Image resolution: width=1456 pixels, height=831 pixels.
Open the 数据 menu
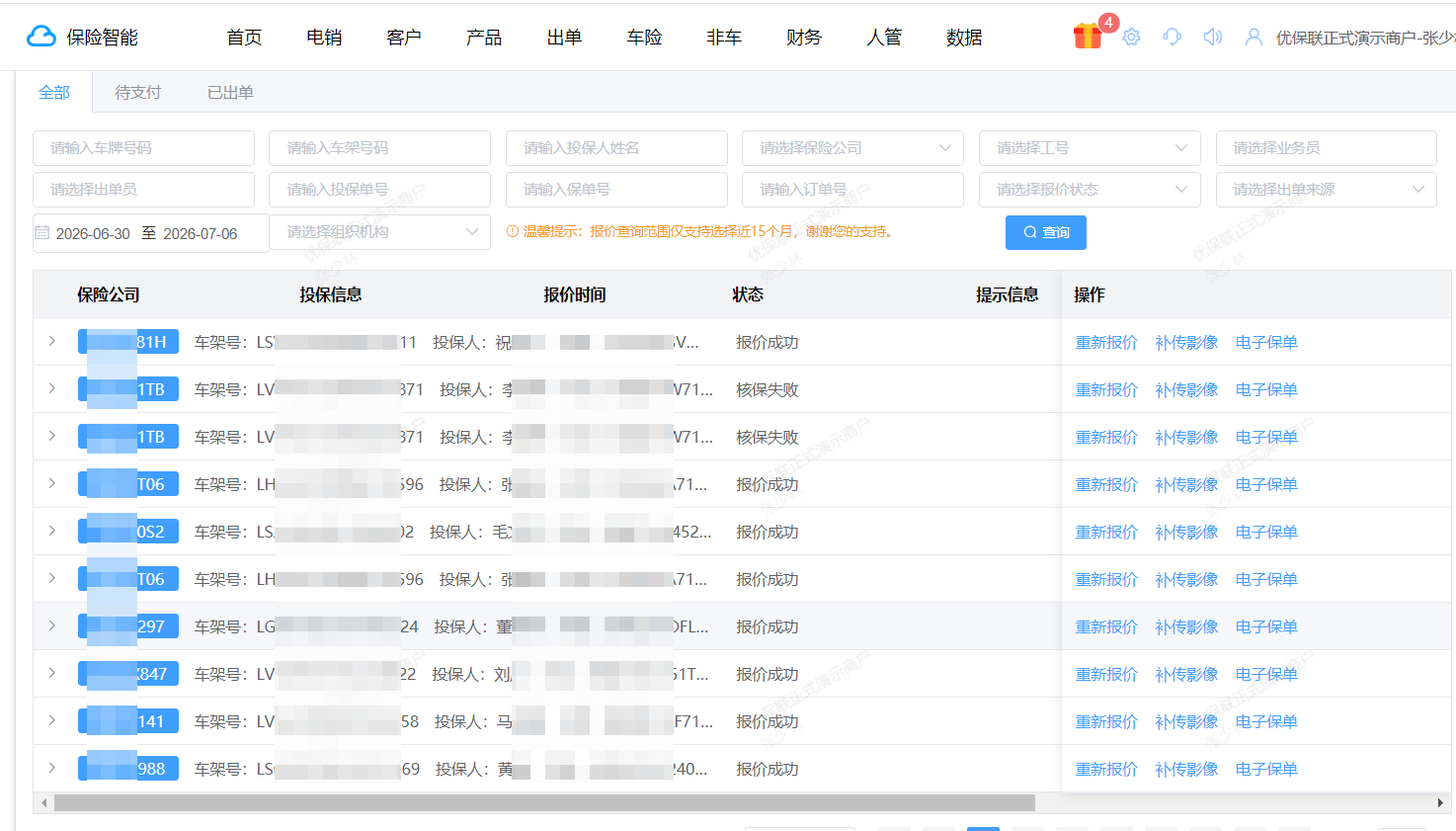point(964,38)
